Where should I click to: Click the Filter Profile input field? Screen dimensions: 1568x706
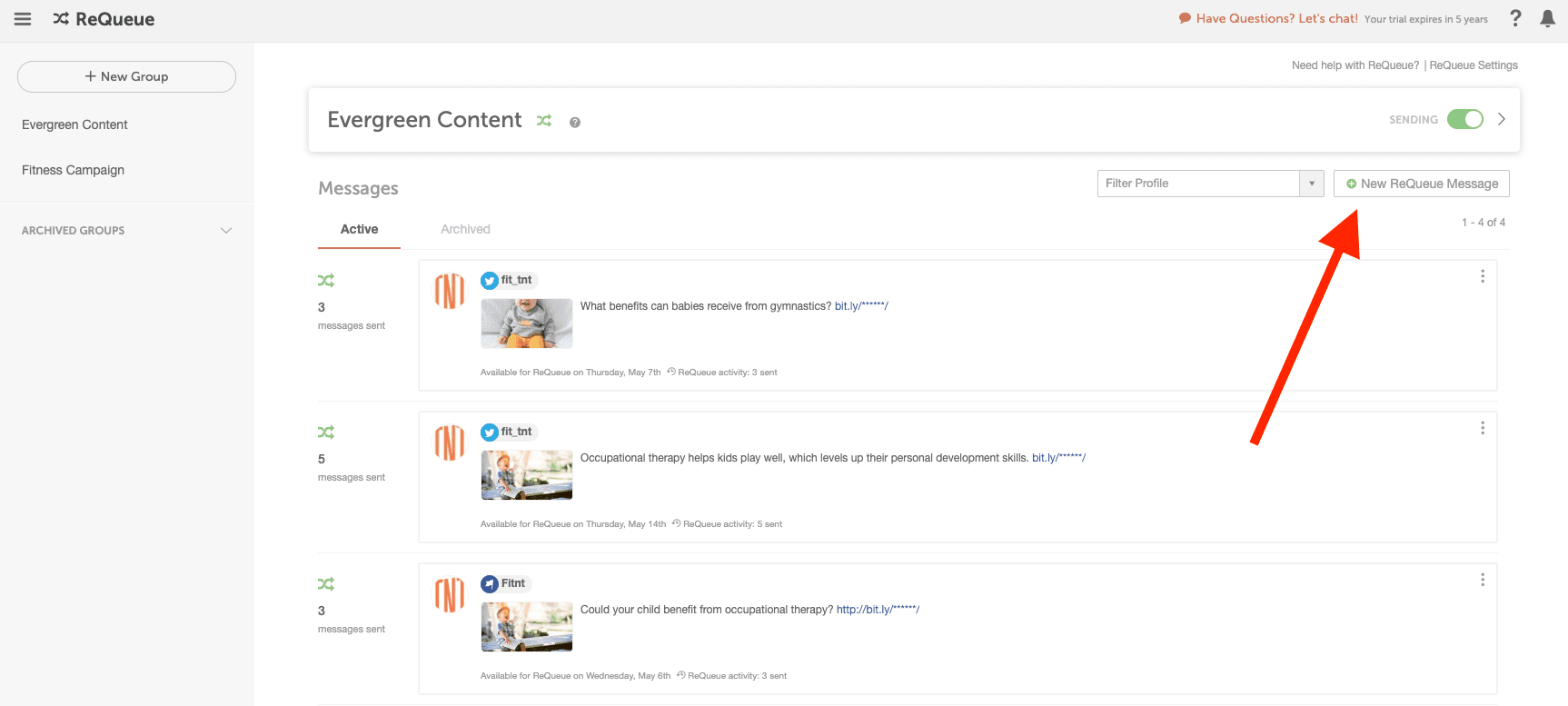(1198, 184)
